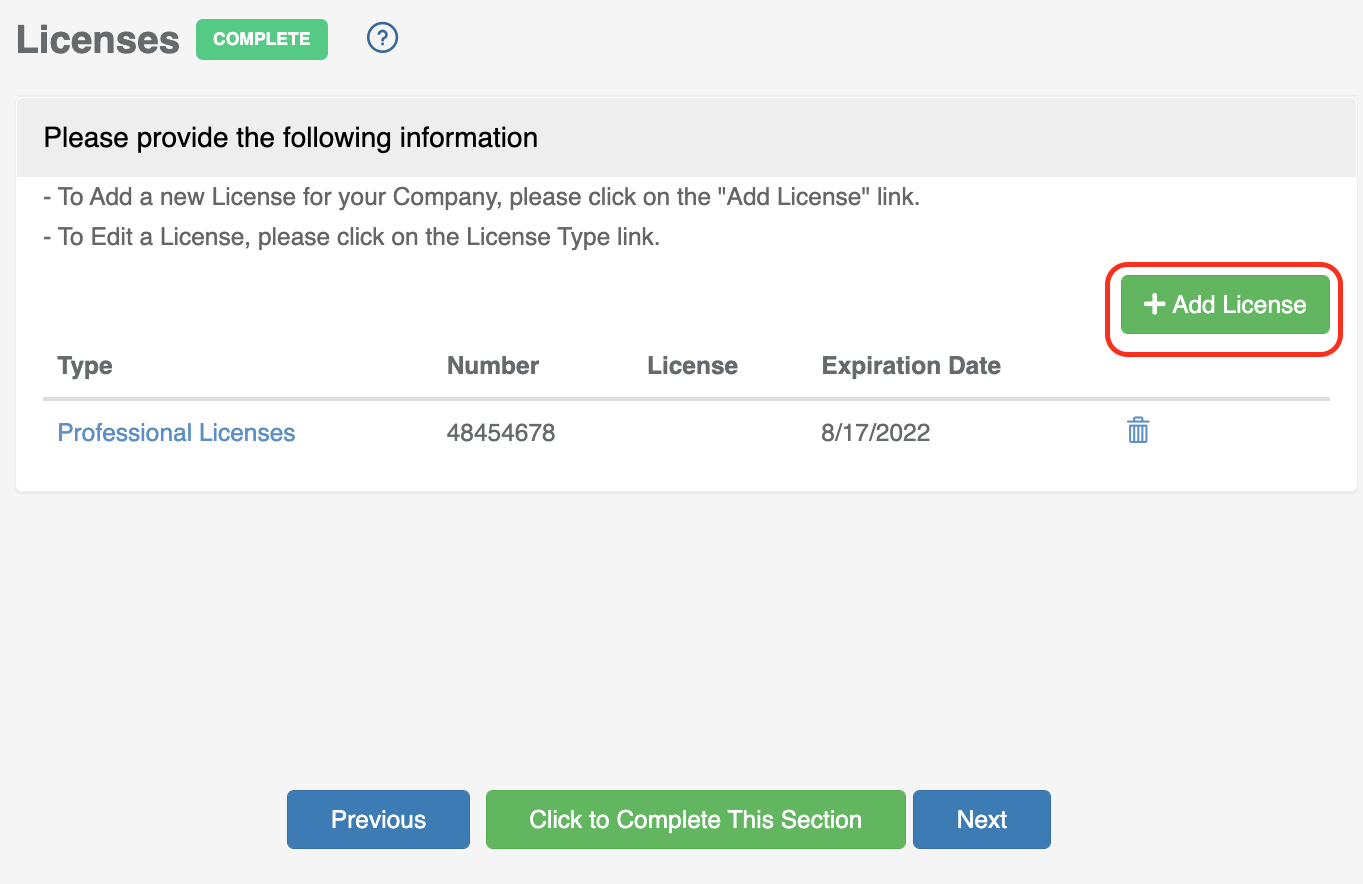Open the help question mark icon

(x=382, y=38)
